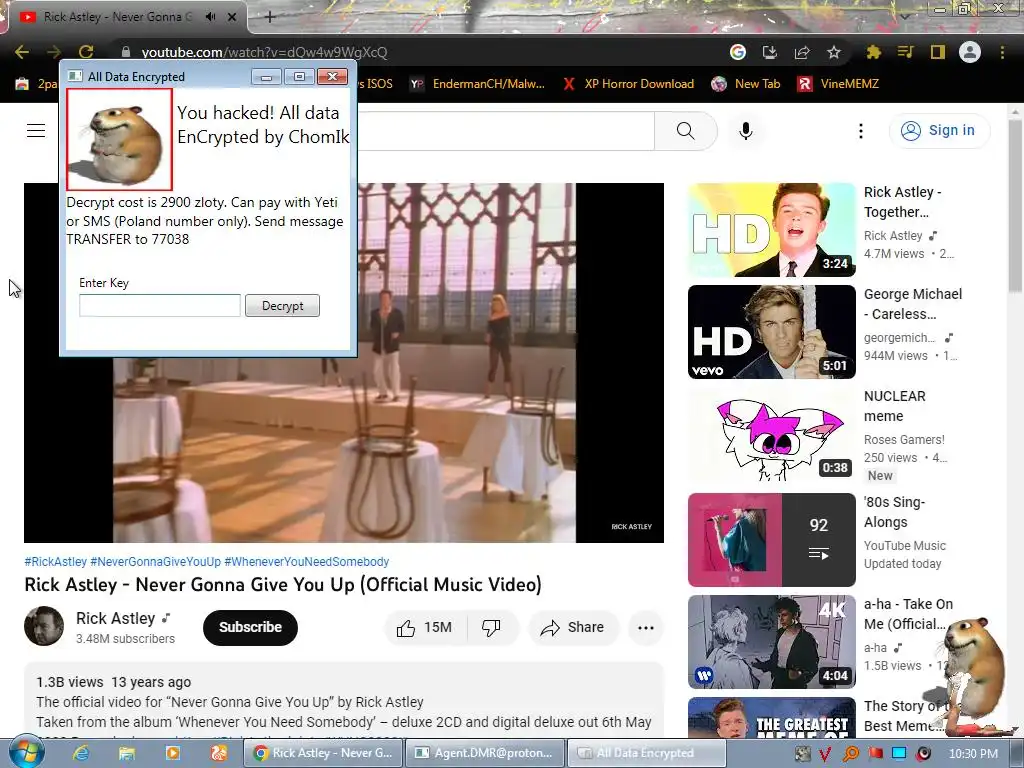Open a-ha Take On Me thumbnail
The width and height of the screenshot is (1024, 768).
(772, 641)
